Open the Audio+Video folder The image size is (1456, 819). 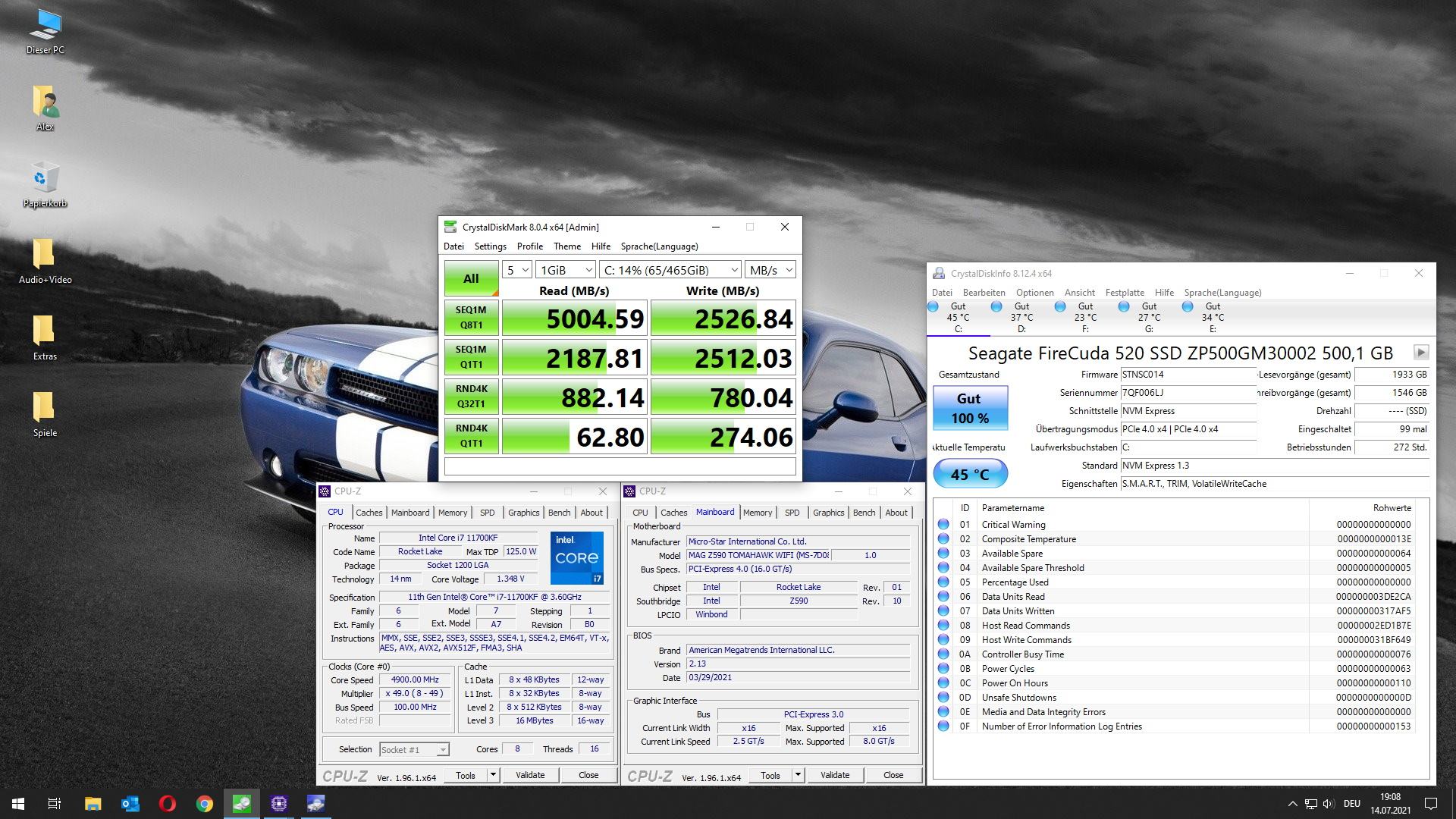(45, 261)
